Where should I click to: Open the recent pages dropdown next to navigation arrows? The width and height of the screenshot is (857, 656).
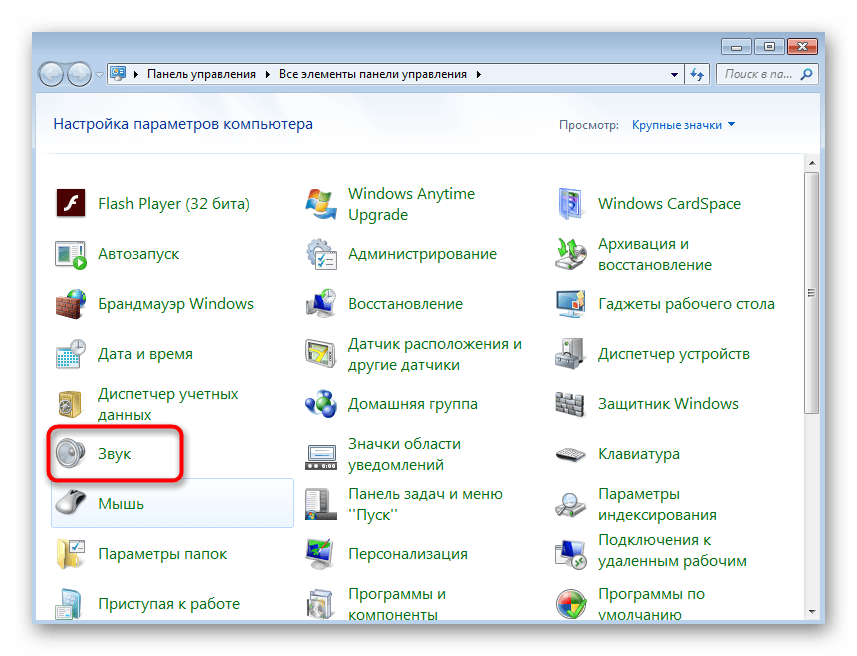[x=100, y=74]
